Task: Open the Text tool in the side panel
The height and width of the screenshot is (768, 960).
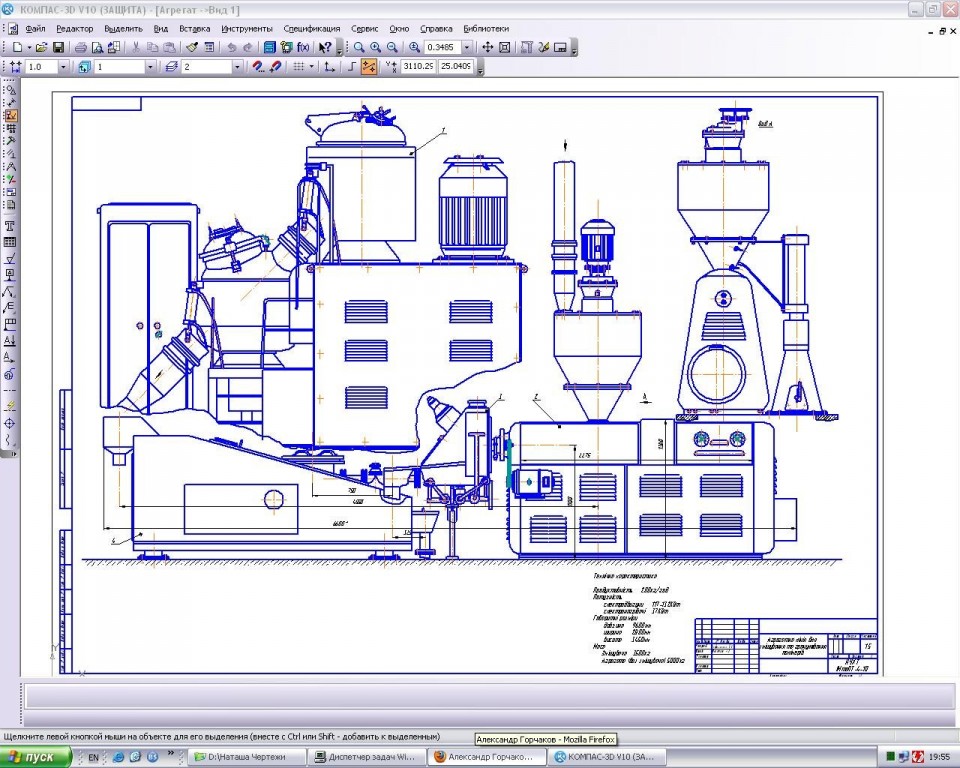Action: pyautogui.click(x=10, y=226)
